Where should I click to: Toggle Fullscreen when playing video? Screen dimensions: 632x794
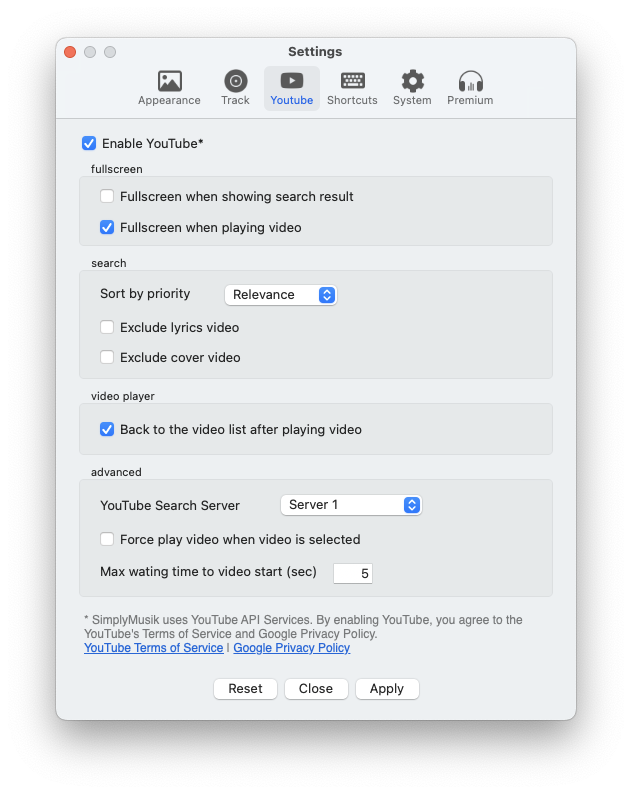[x=107, y=227]
